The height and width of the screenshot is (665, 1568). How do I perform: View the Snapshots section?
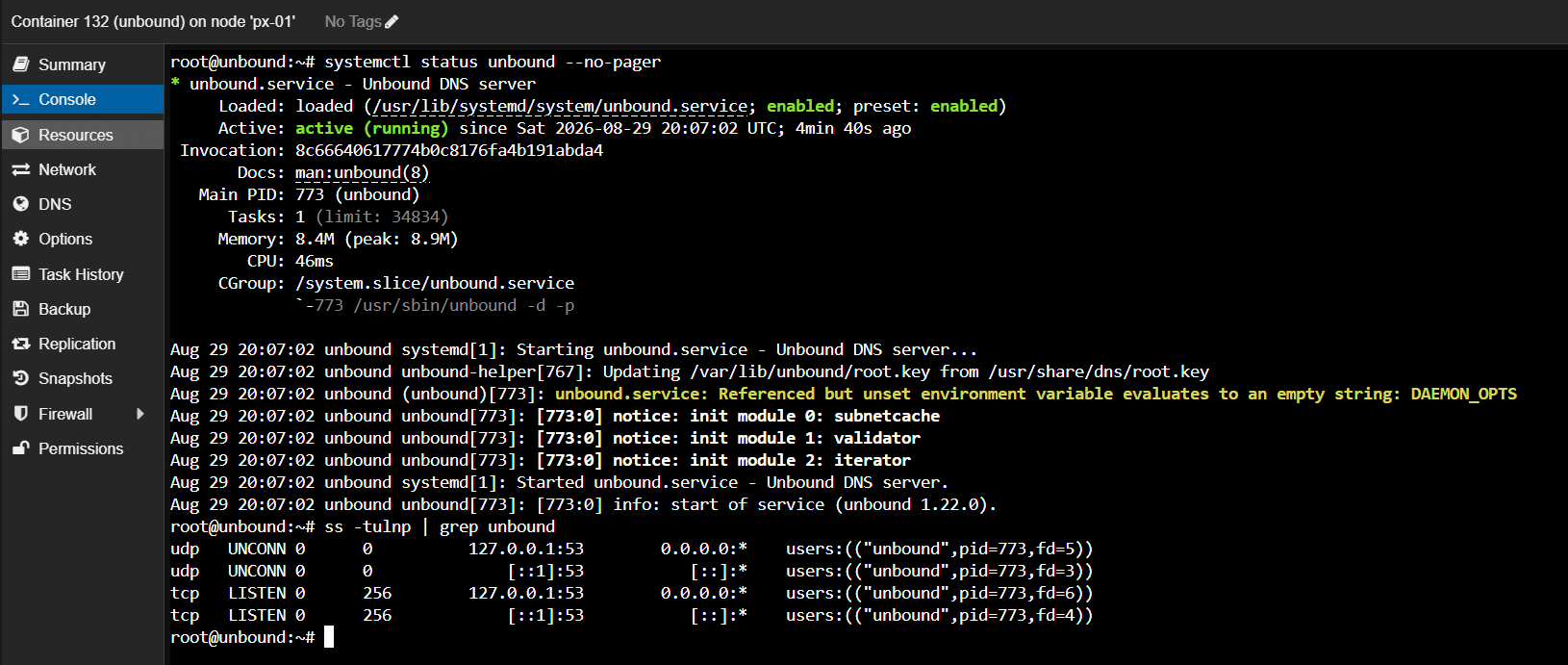[82, 378]
